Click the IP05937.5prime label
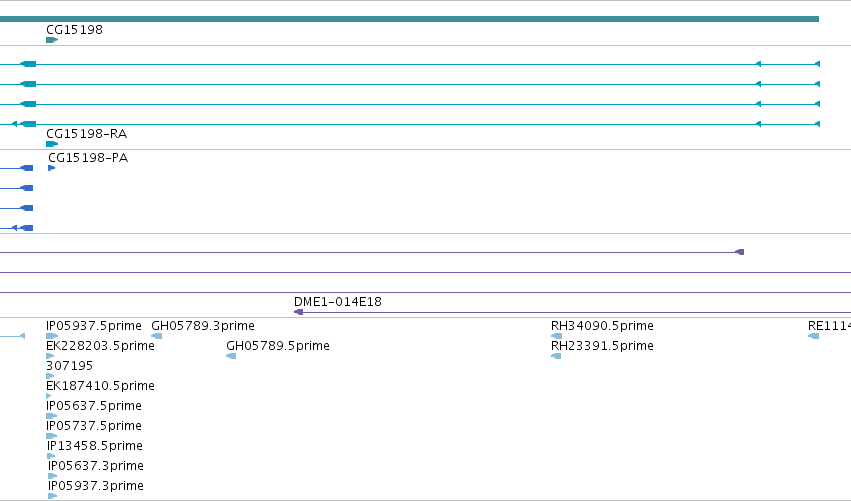Viewport: 851px width, 501px height. [x=93, y=326]
